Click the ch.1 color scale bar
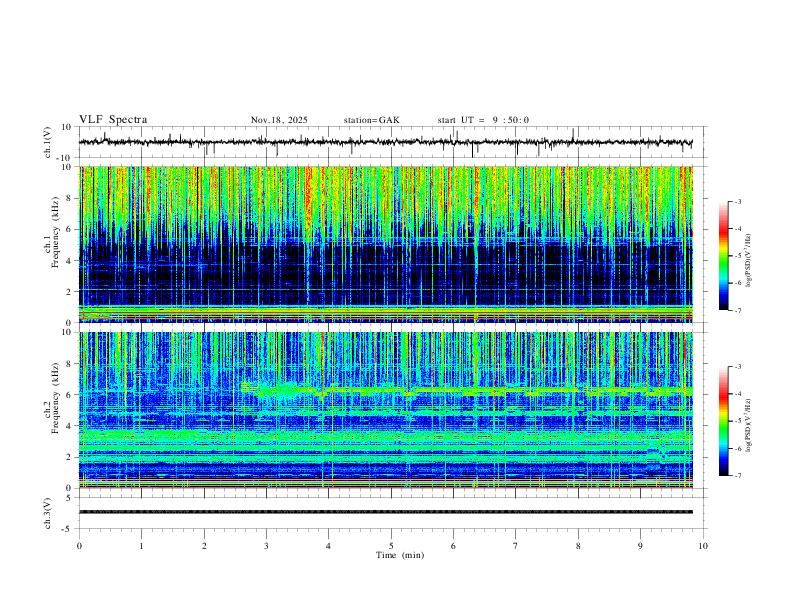Screen dimensions: 792x612 pyautogui.click(x=724, y=256)
